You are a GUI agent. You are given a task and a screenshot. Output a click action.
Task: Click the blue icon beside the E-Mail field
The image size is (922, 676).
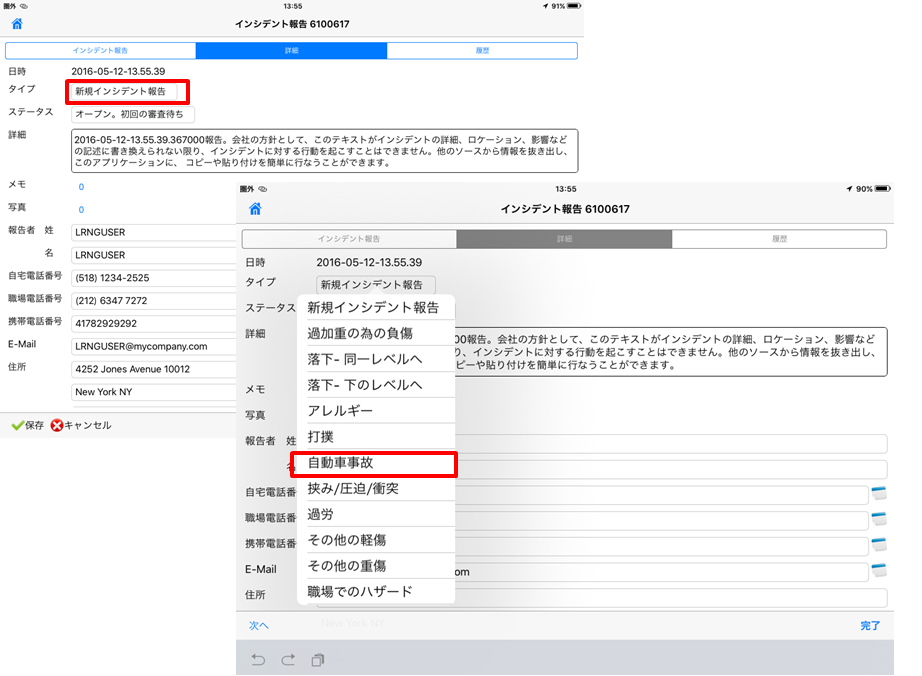pyautogui.click(x=879, y=571)
